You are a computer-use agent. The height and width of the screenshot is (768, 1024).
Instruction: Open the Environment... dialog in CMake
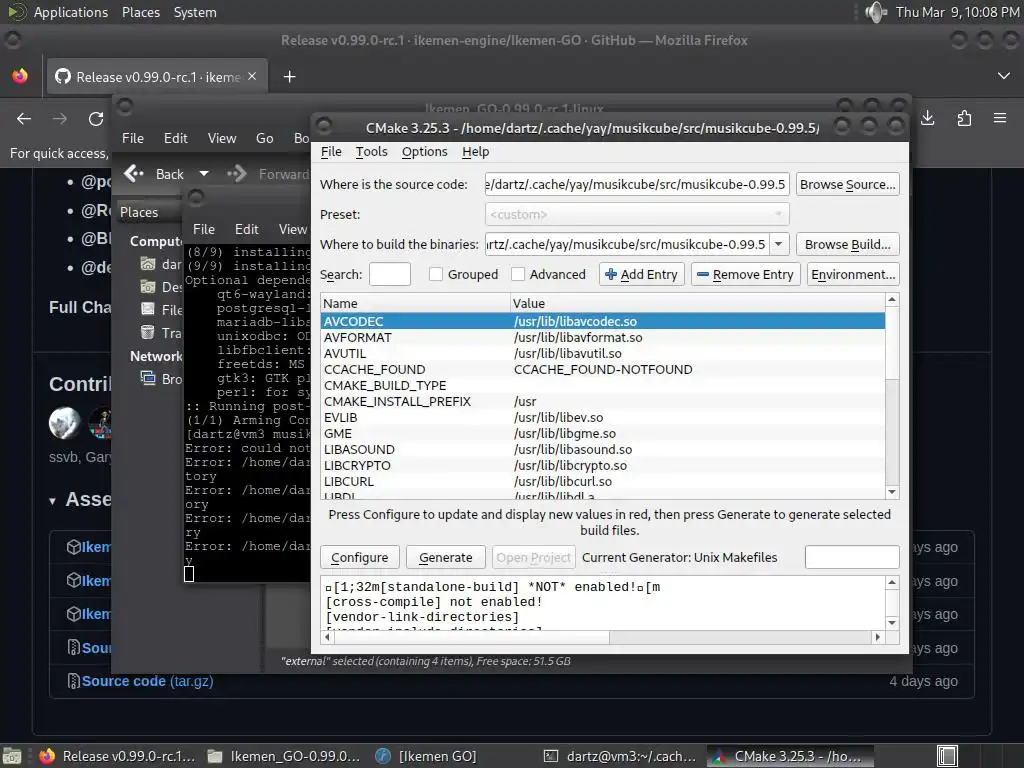pos(853,274)
